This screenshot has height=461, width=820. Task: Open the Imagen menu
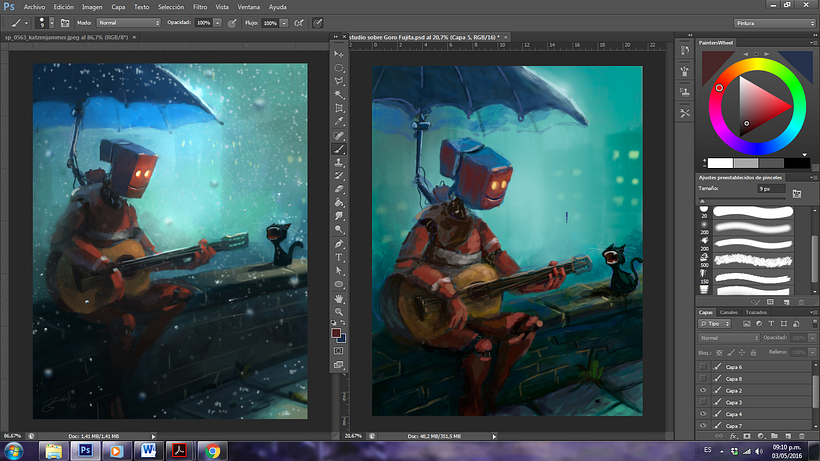(92, 7)
